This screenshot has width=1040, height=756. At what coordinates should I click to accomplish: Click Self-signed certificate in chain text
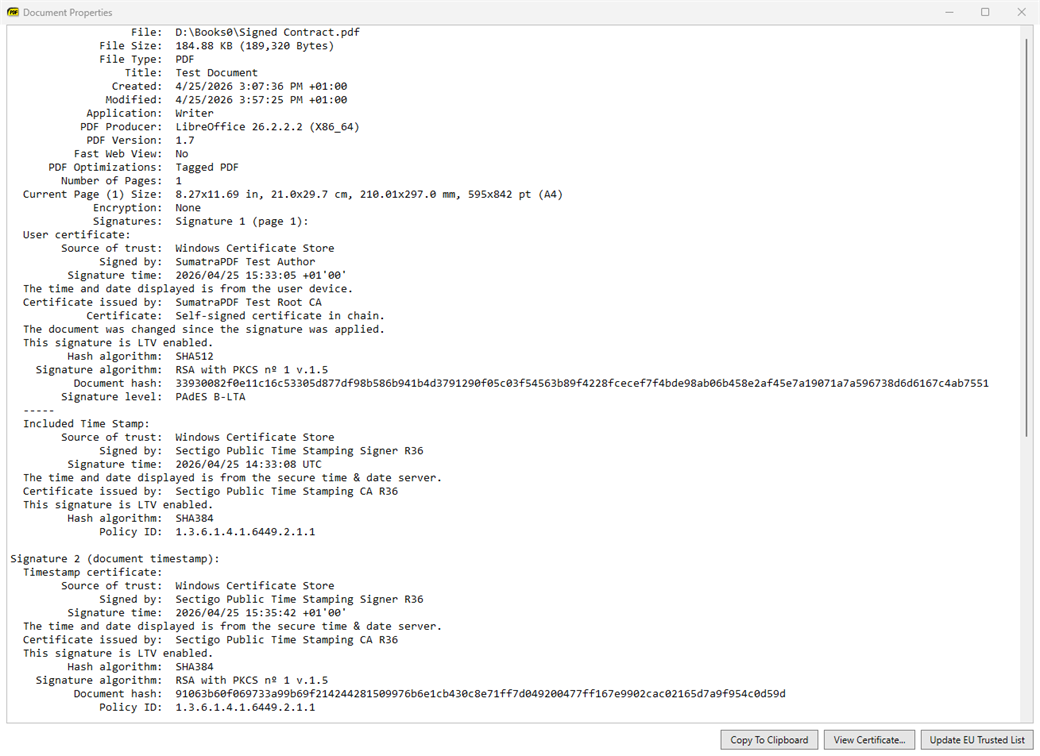280,316
